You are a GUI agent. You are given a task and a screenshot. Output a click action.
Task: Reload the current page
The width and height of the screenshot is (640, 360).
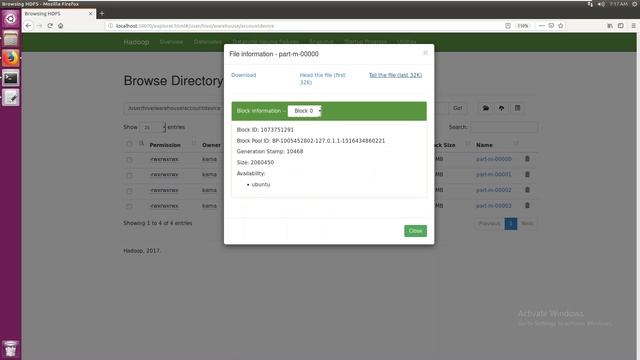coord(50,26)
